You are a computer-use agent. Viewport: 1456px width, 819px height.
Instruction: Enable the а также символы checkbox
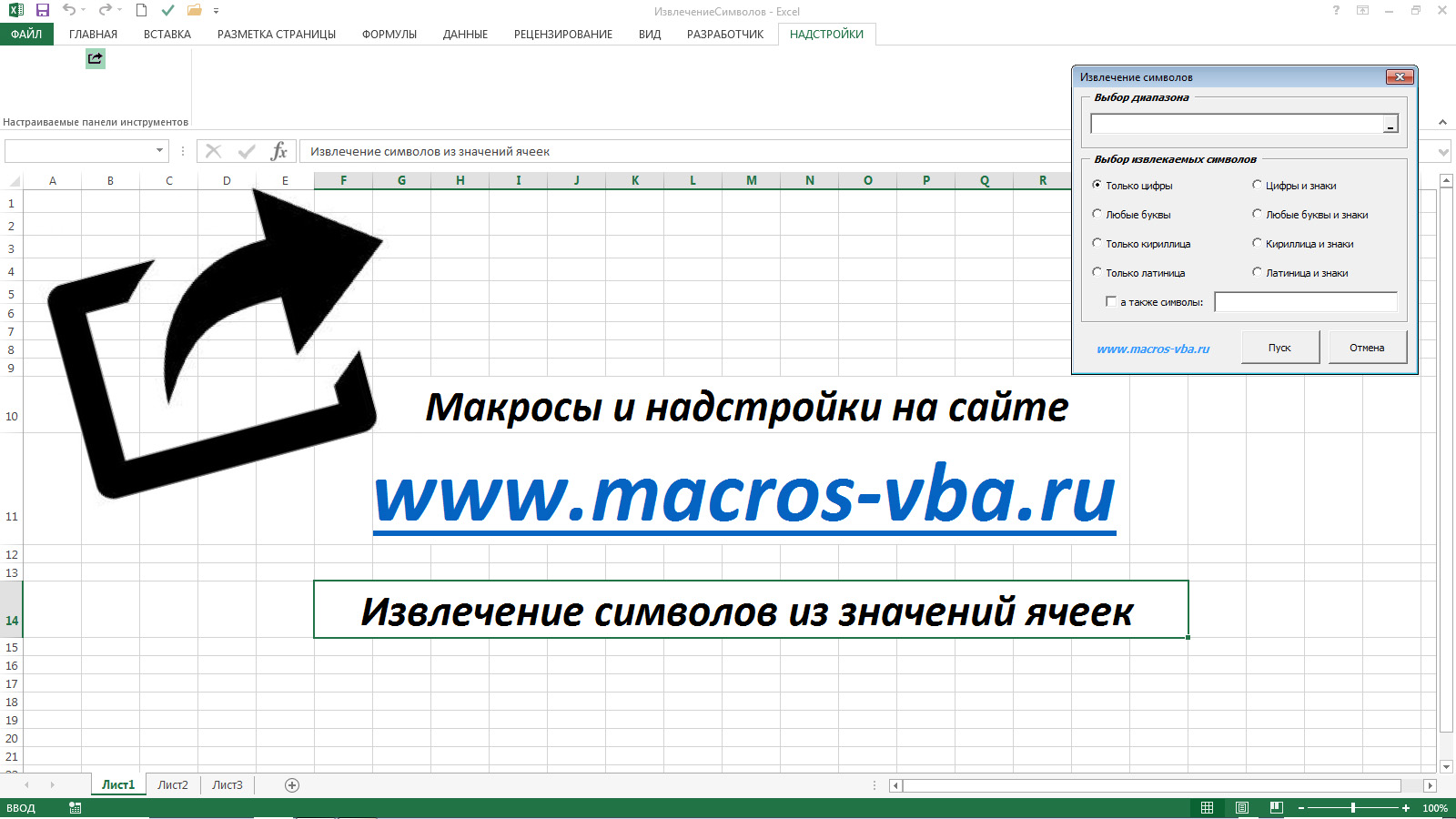[x=1111, y=301]
